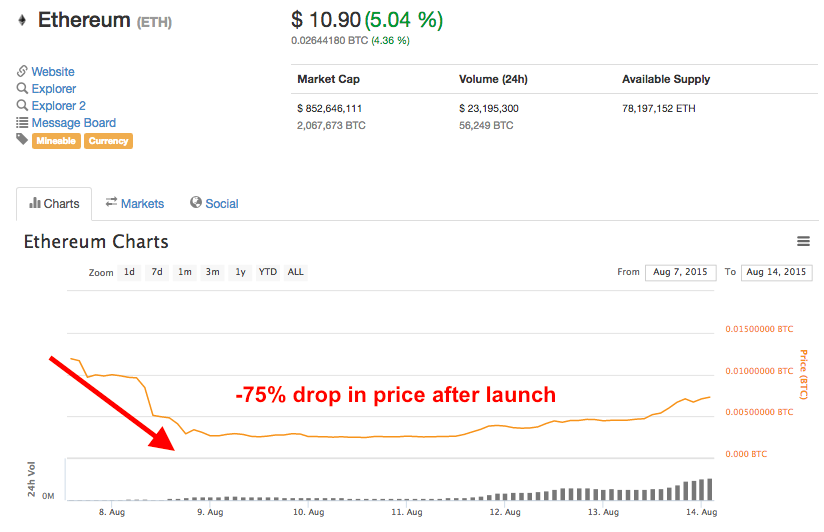Screen dimensions: 824x532
Task: Click the 12. Aug axis date
Action: click(505, 512)
